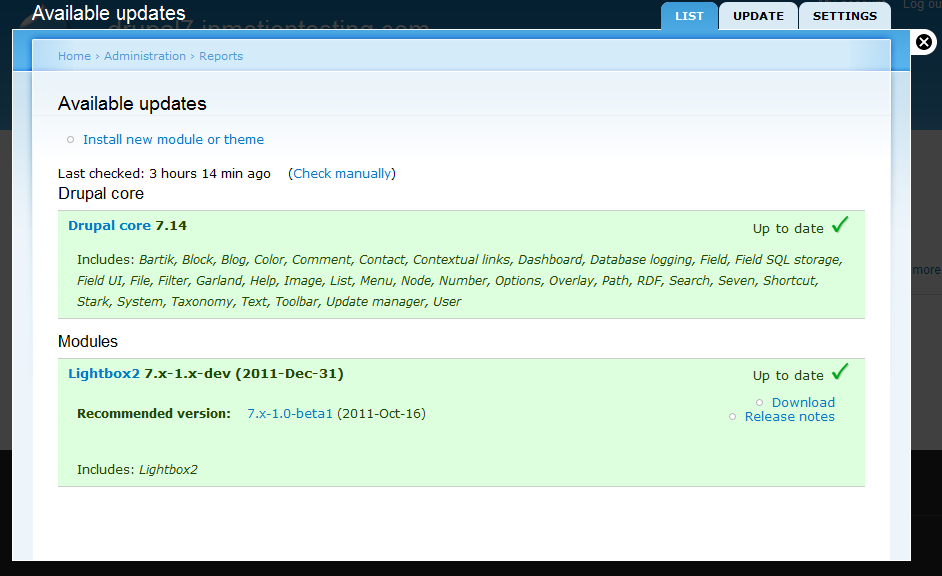Click the 'Last checked: 3 hours 14 min ago' text

coord(164,174)
